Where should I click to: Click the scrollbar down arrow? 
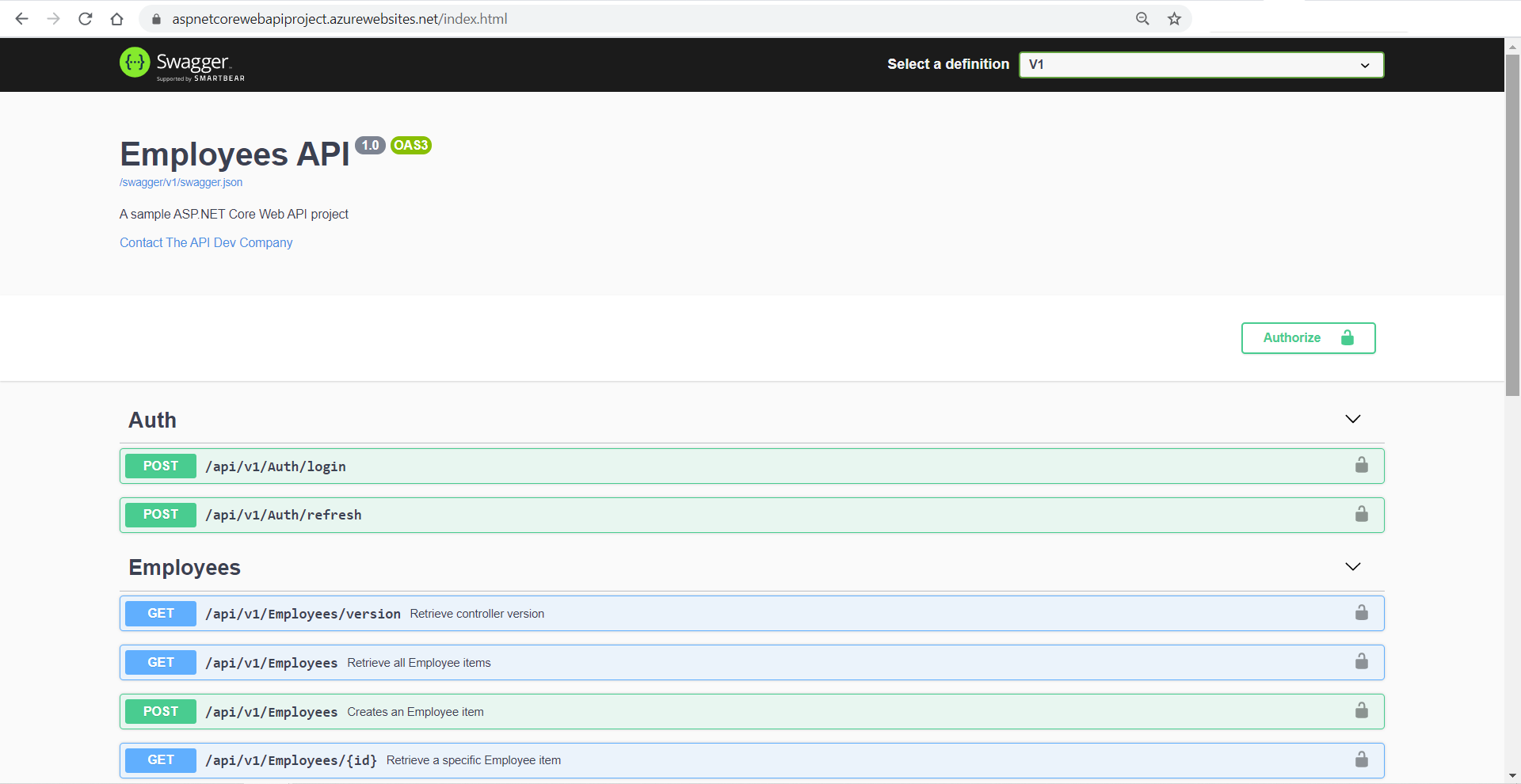tap(1512, 775)
